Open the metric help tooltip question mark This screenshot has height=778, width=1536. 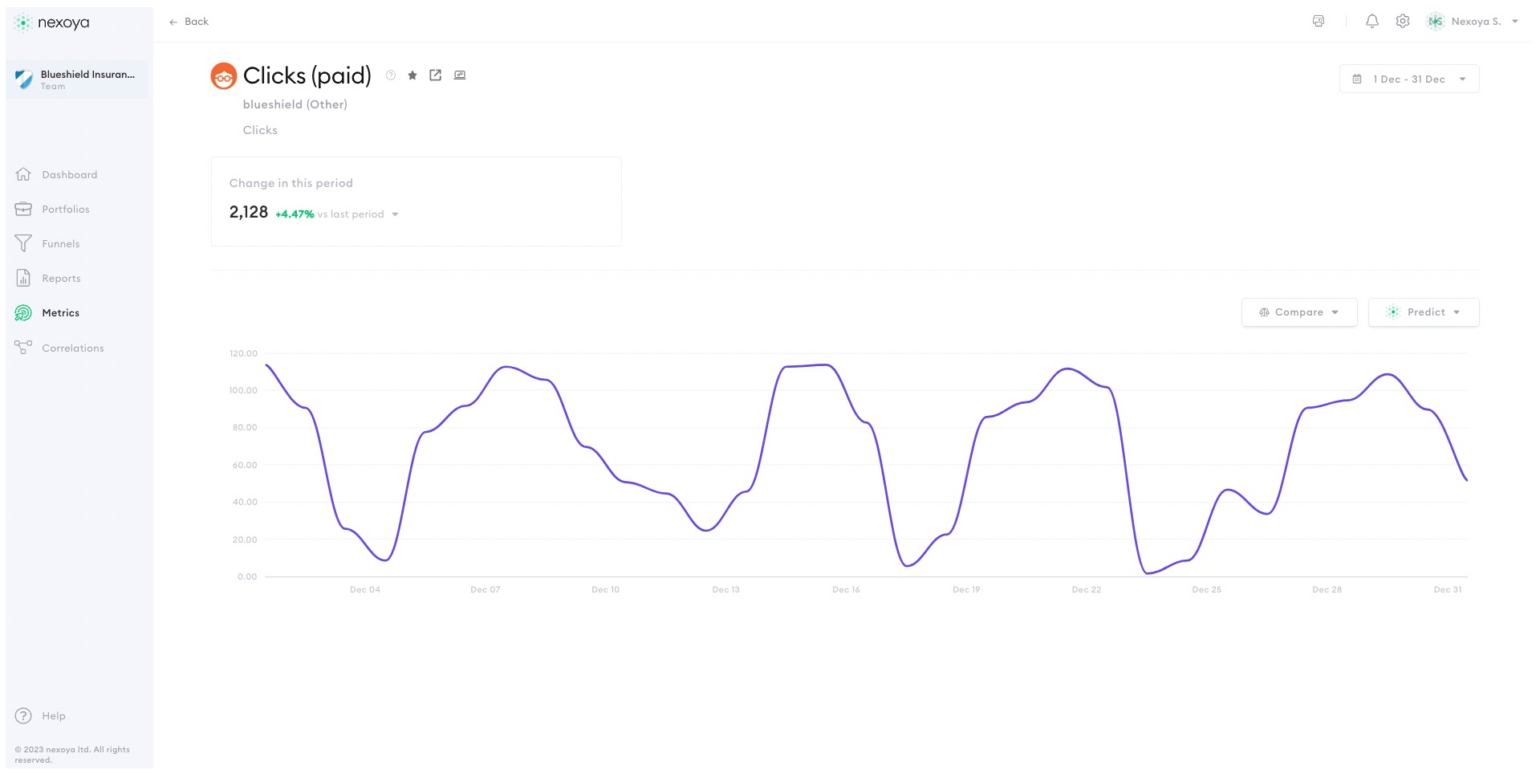pos(390,74)
